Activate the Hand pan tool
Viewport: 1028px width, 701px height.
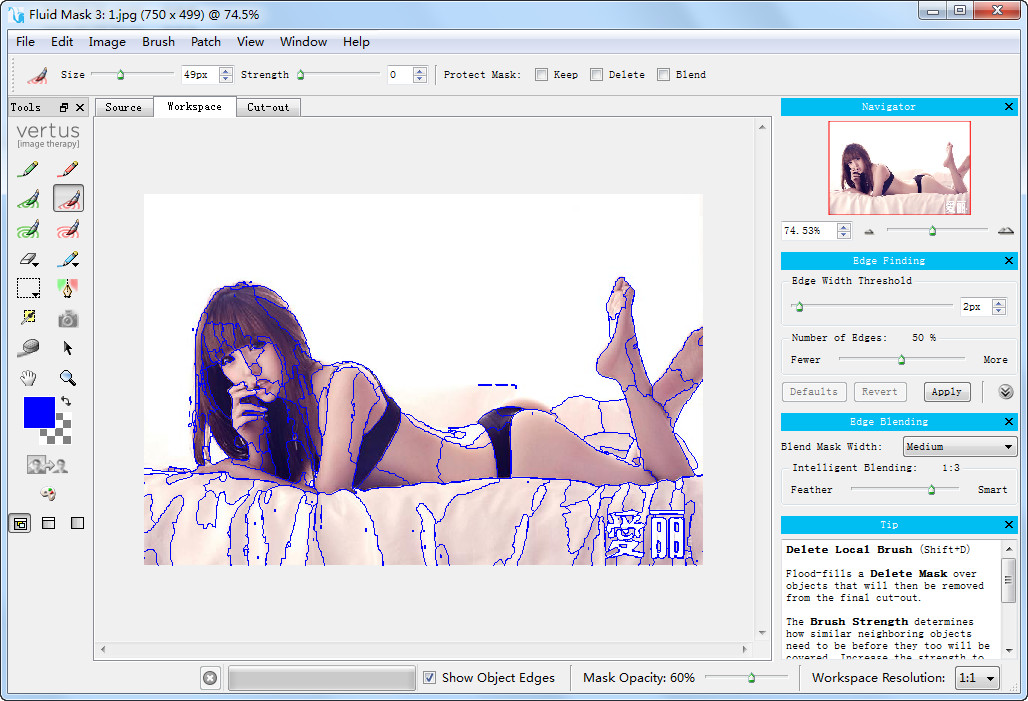tap(28, 378)
